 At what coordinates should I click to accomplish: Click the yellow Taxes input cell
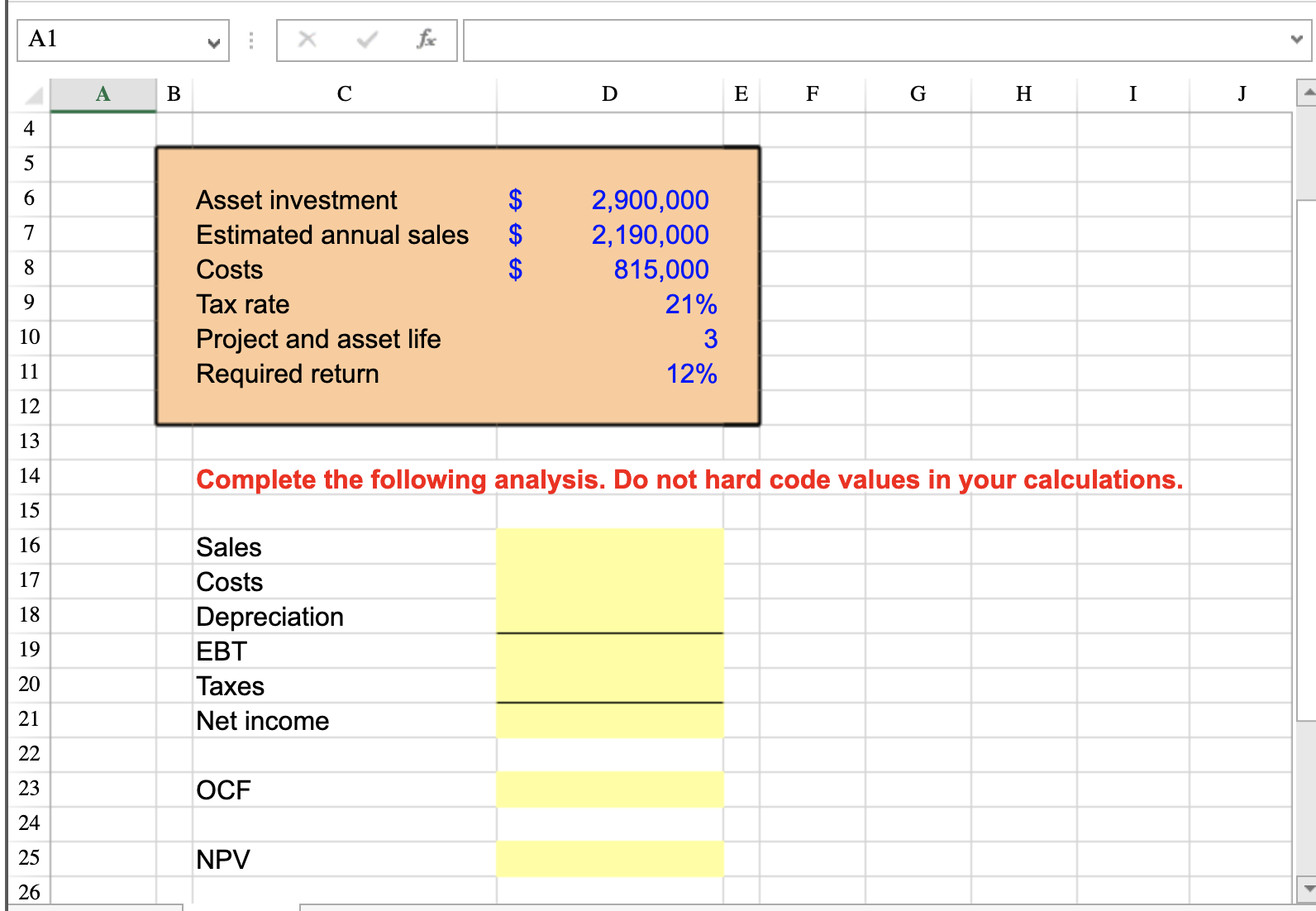tap(610, 685)
